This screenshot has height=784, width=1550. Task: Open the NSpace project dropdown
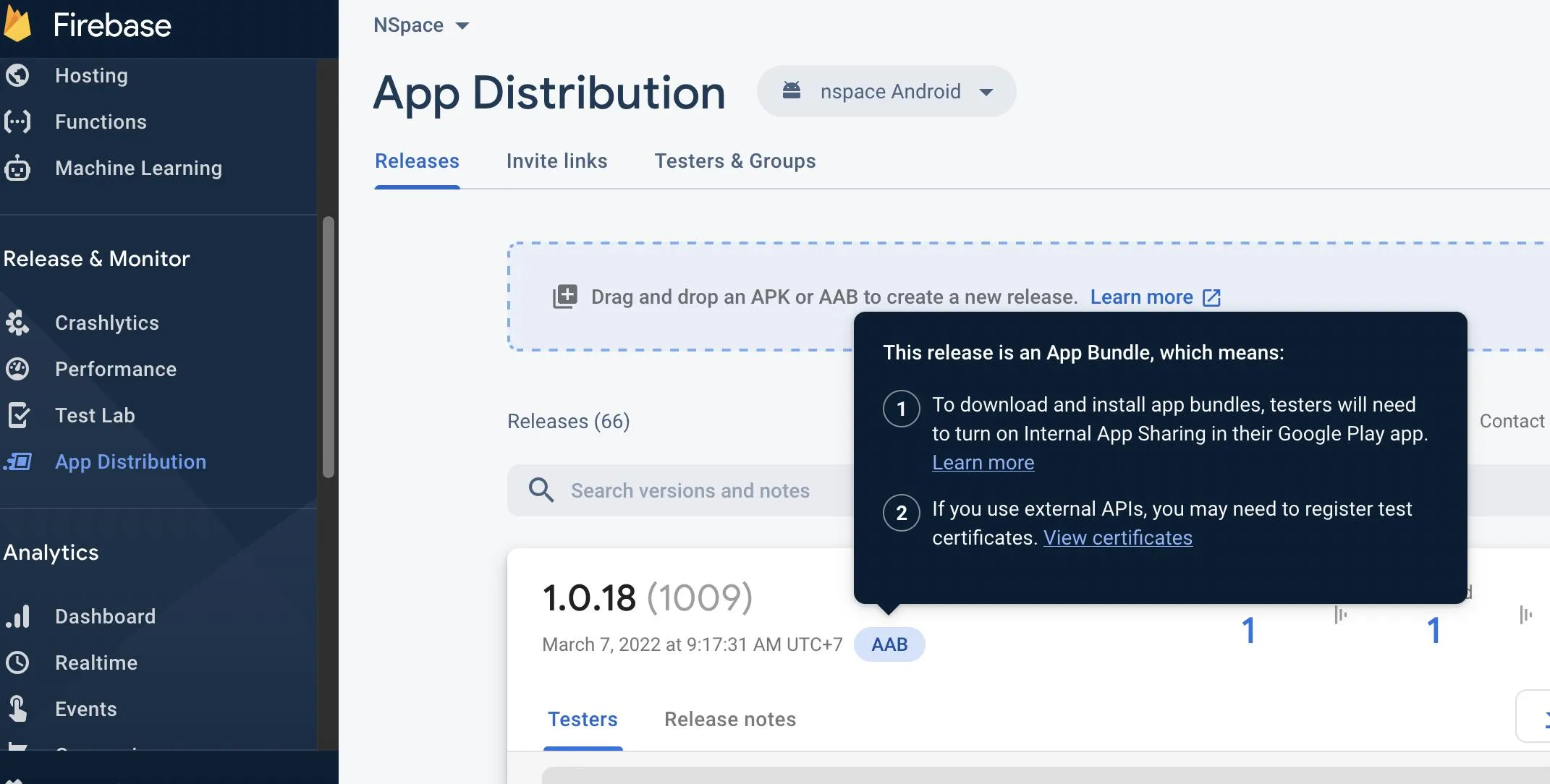[421, 25]
